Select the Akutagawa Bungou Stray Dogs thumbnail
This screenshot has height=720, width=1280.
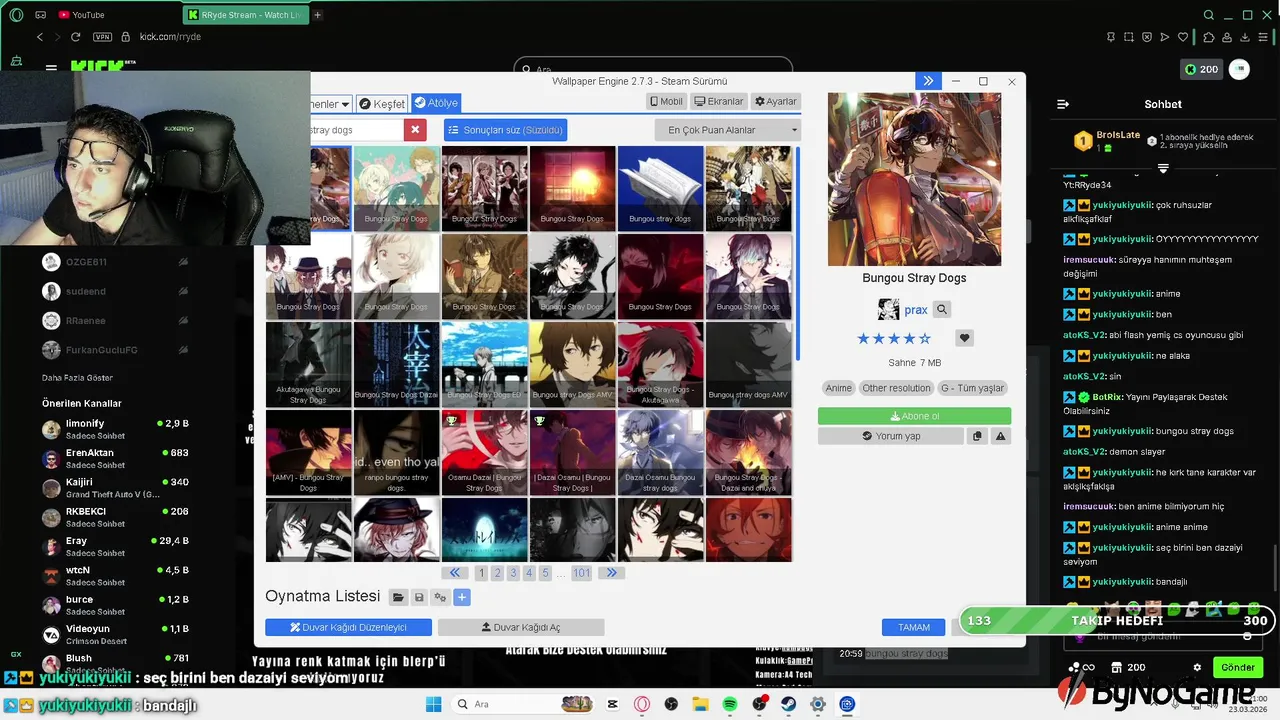[308, 364]
